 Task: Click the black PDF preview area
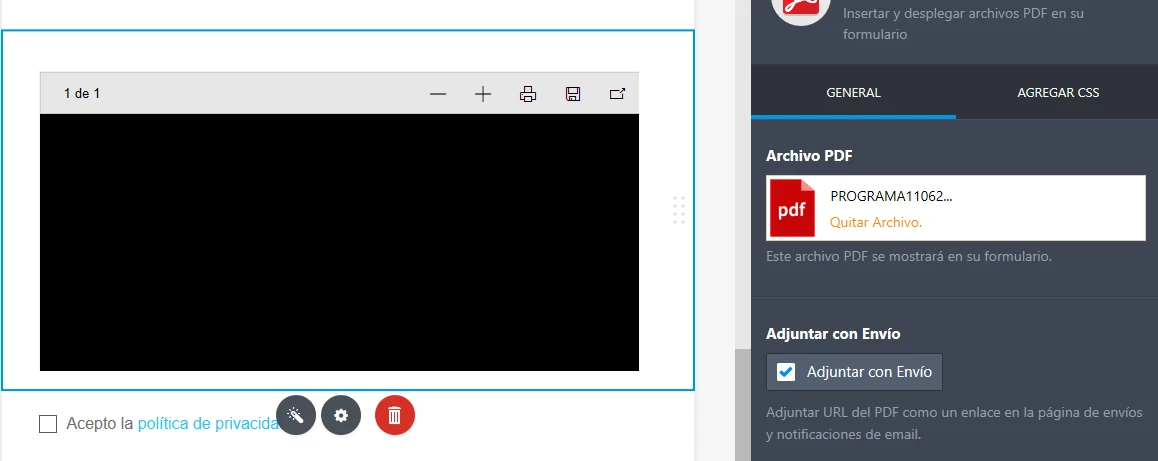(x=339, y=242)
